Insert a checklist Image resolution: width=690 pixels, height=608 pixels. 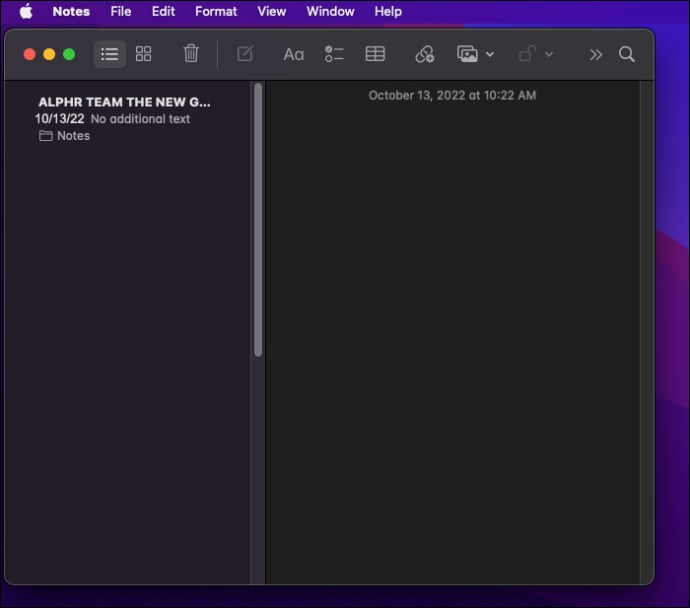(x=334, y=54)
